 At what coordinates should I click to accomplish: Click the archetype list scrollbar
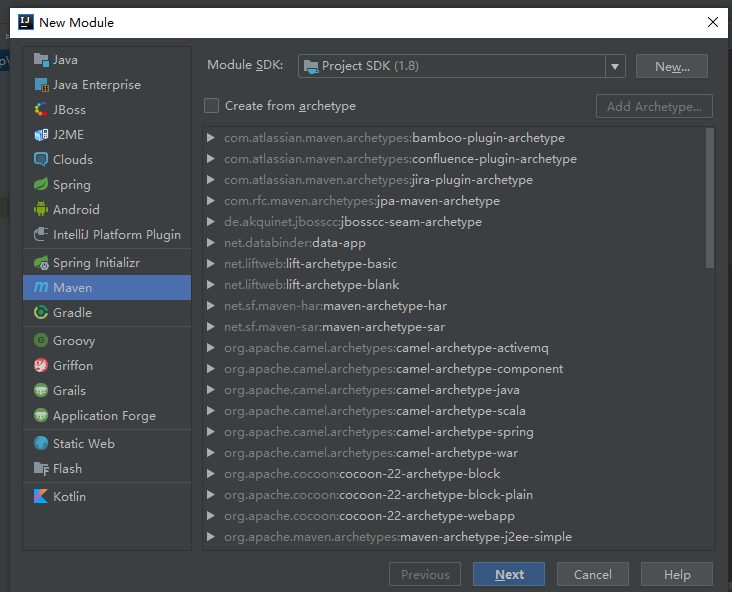710,198
